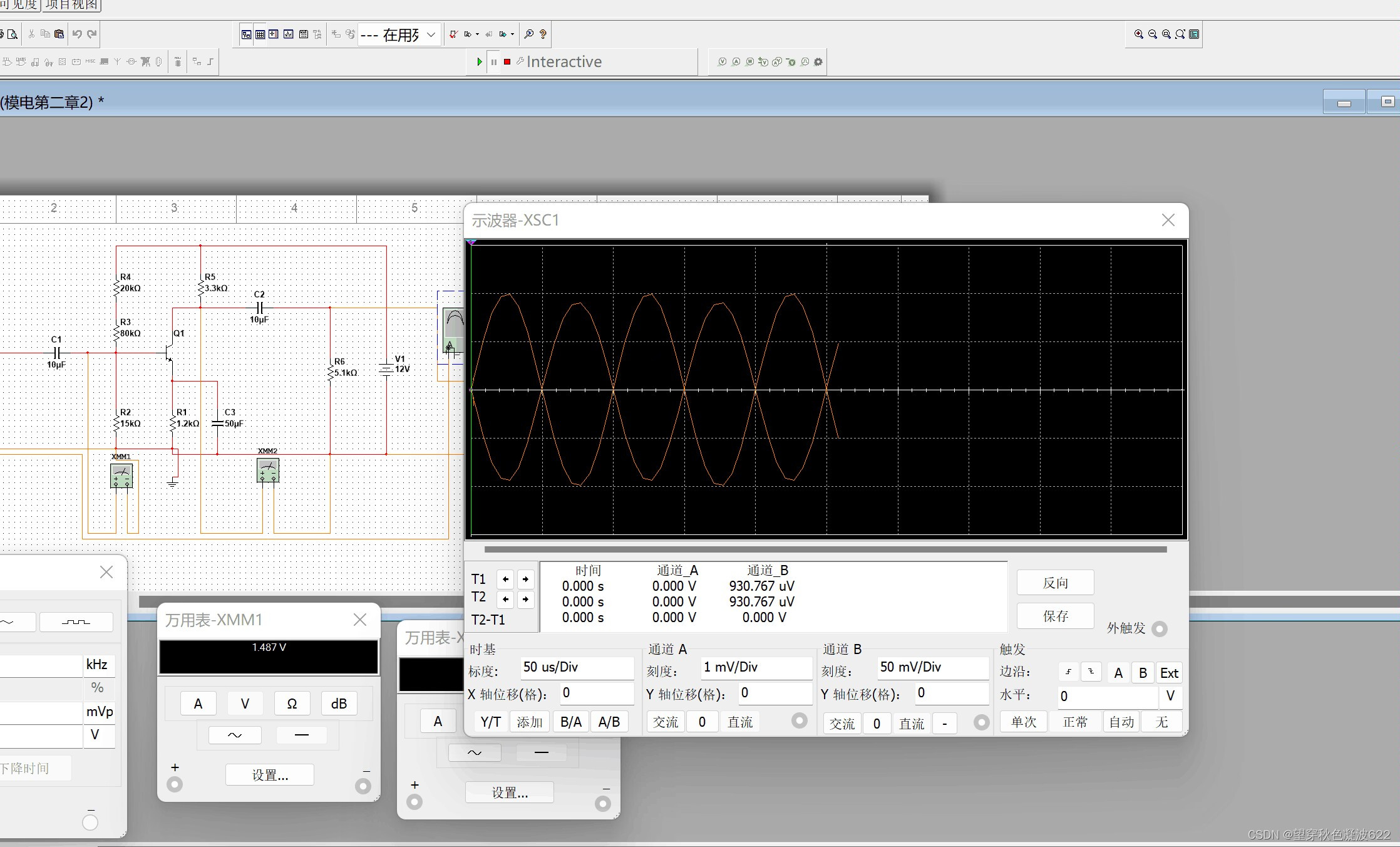Click the timebase scale 50 us/Div field
This screenshot has height=847, width=1400.
[x=577, y=667]
